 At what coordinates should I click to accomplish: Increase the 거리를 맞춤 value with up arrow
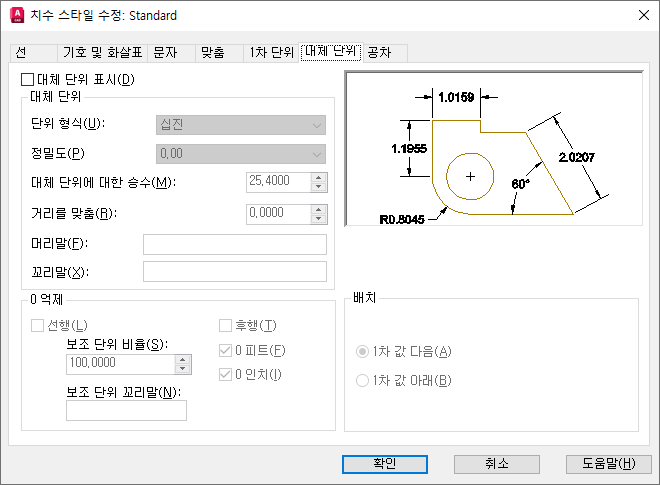click(319, 209)
